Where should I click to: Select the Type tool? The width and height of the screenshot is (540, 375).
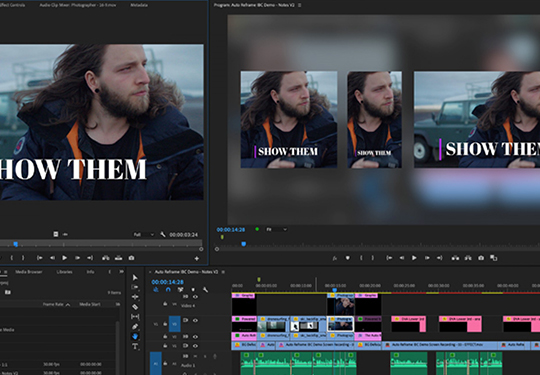[x=135, y=346]
